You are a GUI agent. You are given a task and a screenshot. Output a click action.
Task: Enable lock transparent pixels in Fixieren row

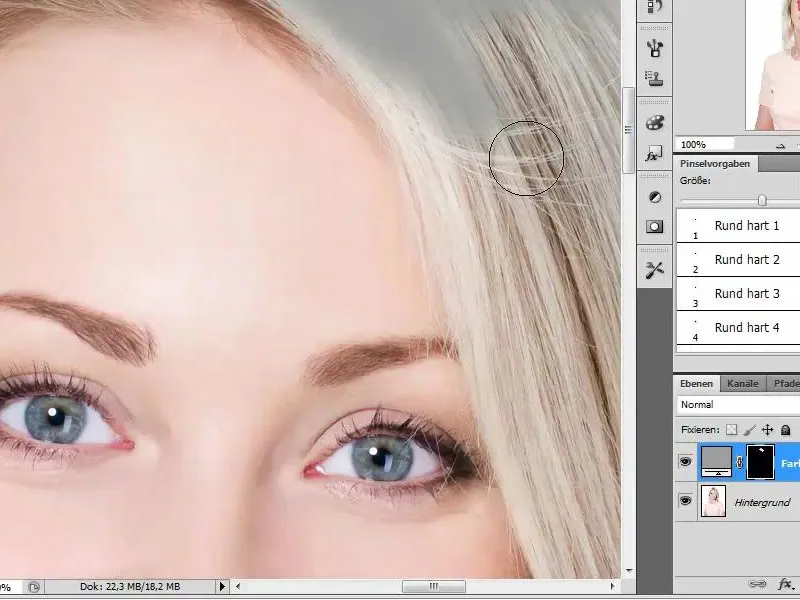pos(732,429)
